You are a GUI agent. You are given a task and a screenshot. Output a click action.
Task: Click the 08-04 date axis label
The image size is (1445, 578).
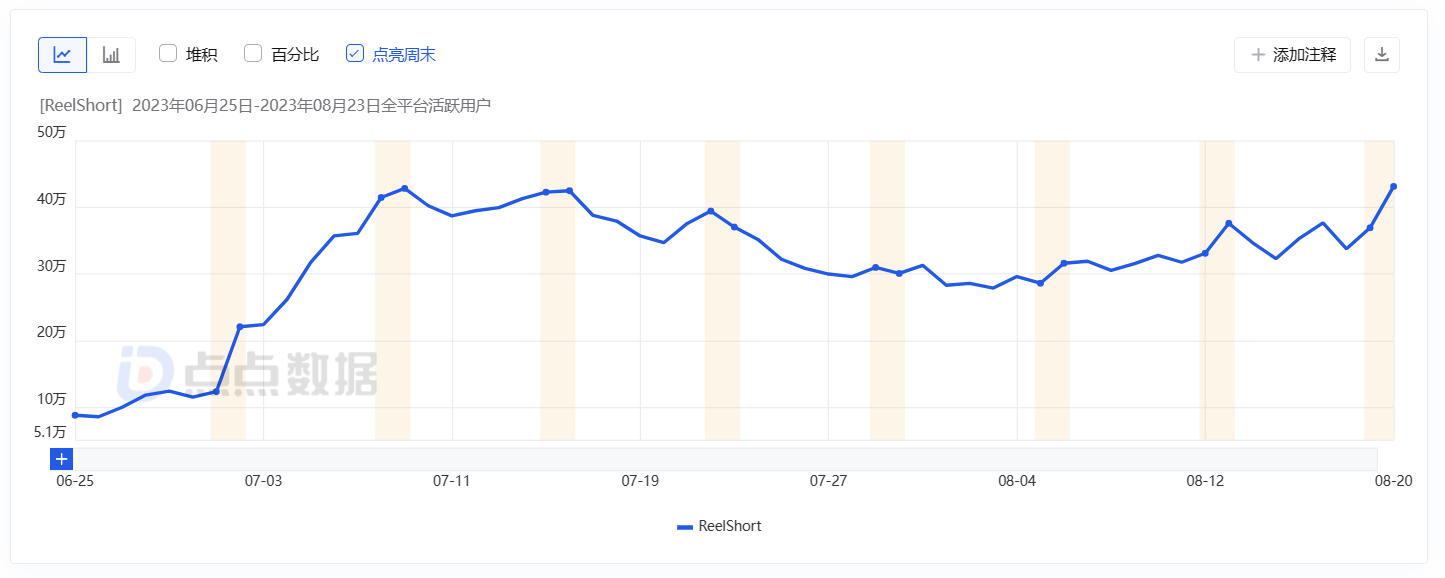click(x=1017, y=481)
